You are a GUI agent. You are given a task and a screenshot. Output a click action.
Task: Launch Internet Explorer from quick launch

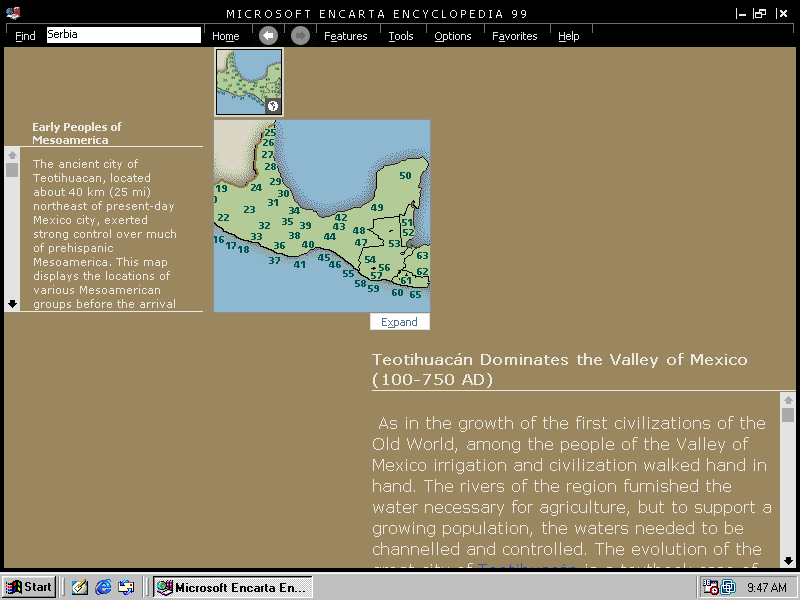click(x=103, y=587)
